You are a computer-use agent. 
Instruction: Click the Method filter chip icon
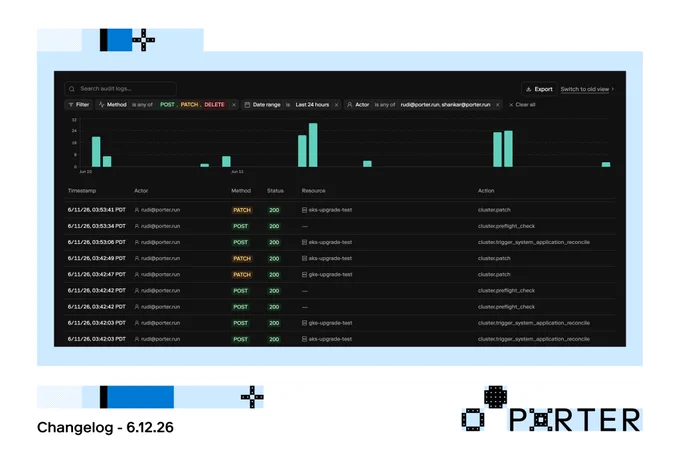pyautogui.click(x=101, y=105)
